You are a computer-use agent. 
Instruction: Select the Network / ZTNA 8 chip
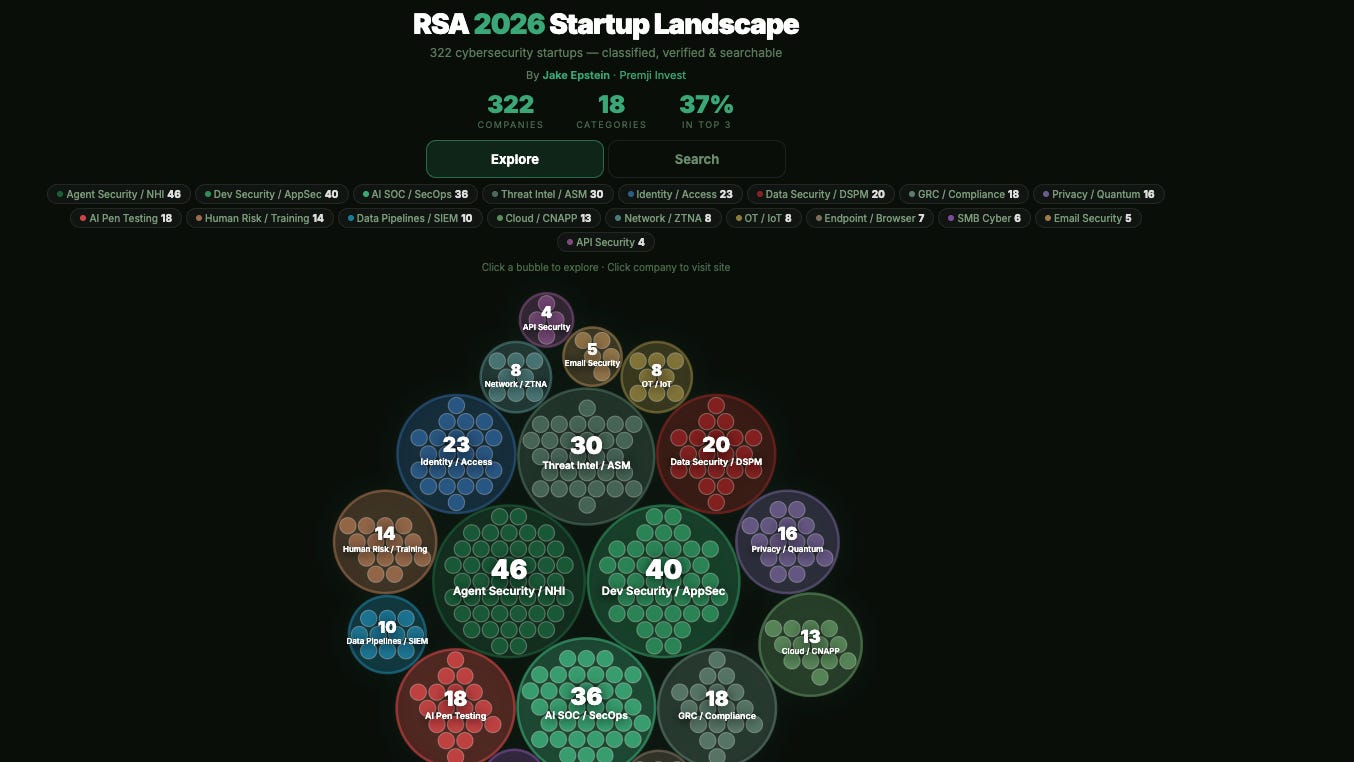click(664, 218)
